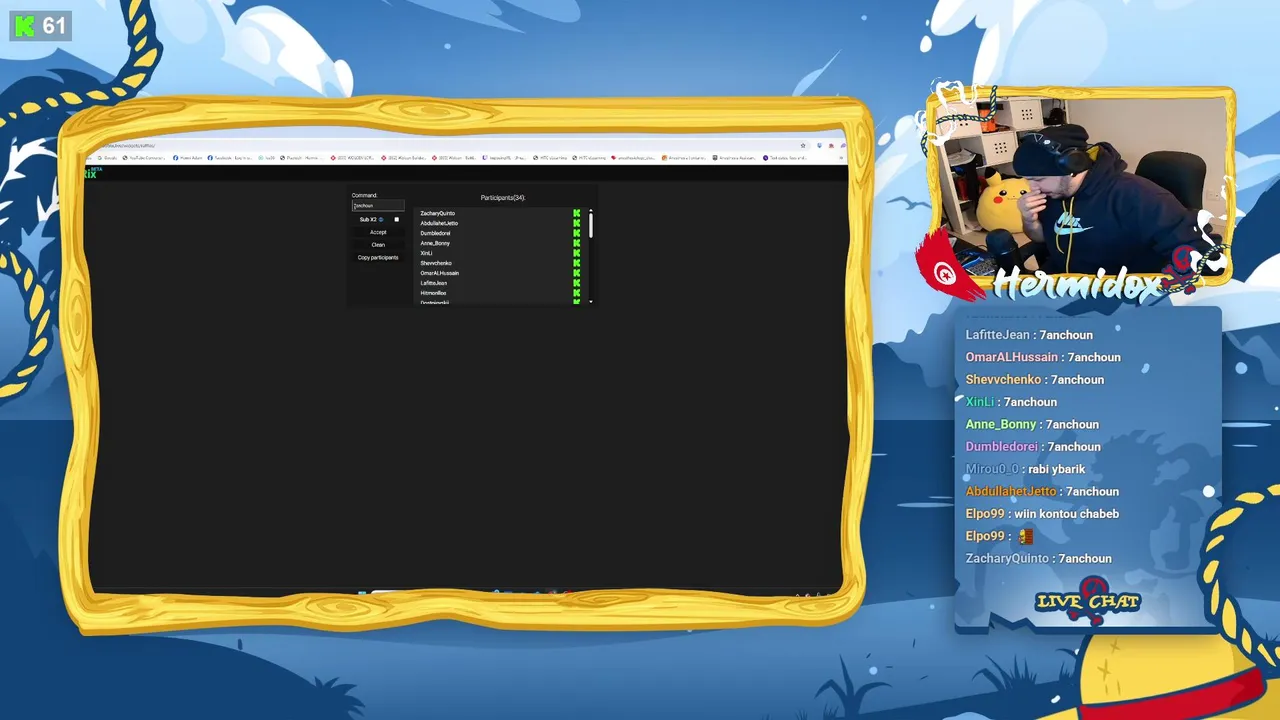
Task: Click scroll-up arrow of participants list
Action: coord(591,210)
